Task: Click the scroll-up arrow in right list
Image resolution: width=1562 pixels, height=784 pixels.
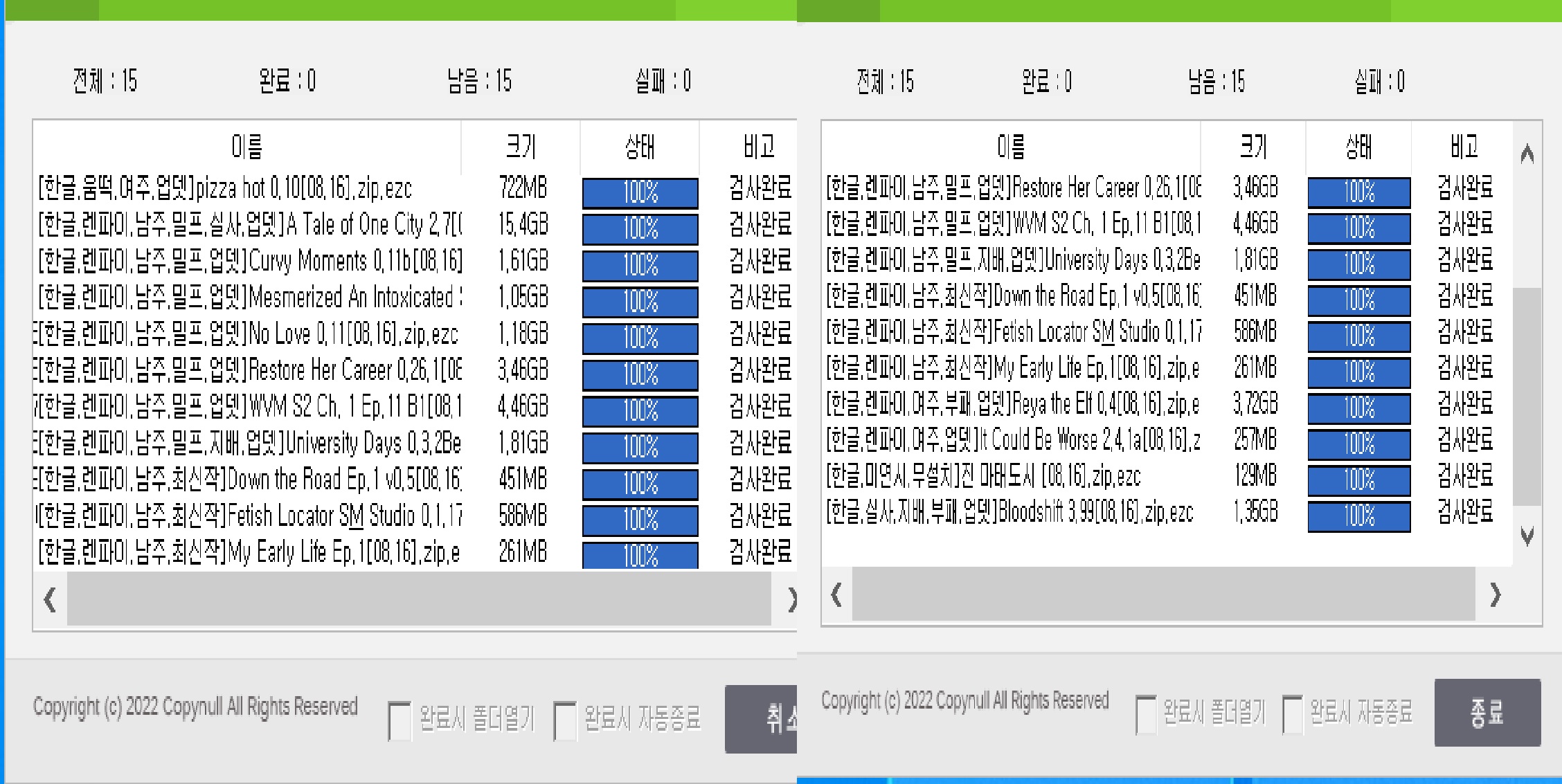Action: coord(1527,154)
